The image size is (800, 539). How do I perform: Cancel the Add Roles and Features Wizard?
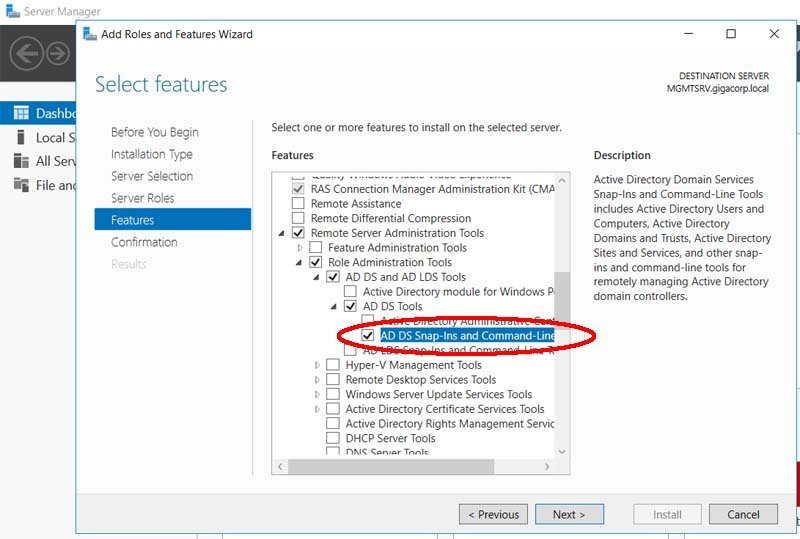click(x=743, y=514)
